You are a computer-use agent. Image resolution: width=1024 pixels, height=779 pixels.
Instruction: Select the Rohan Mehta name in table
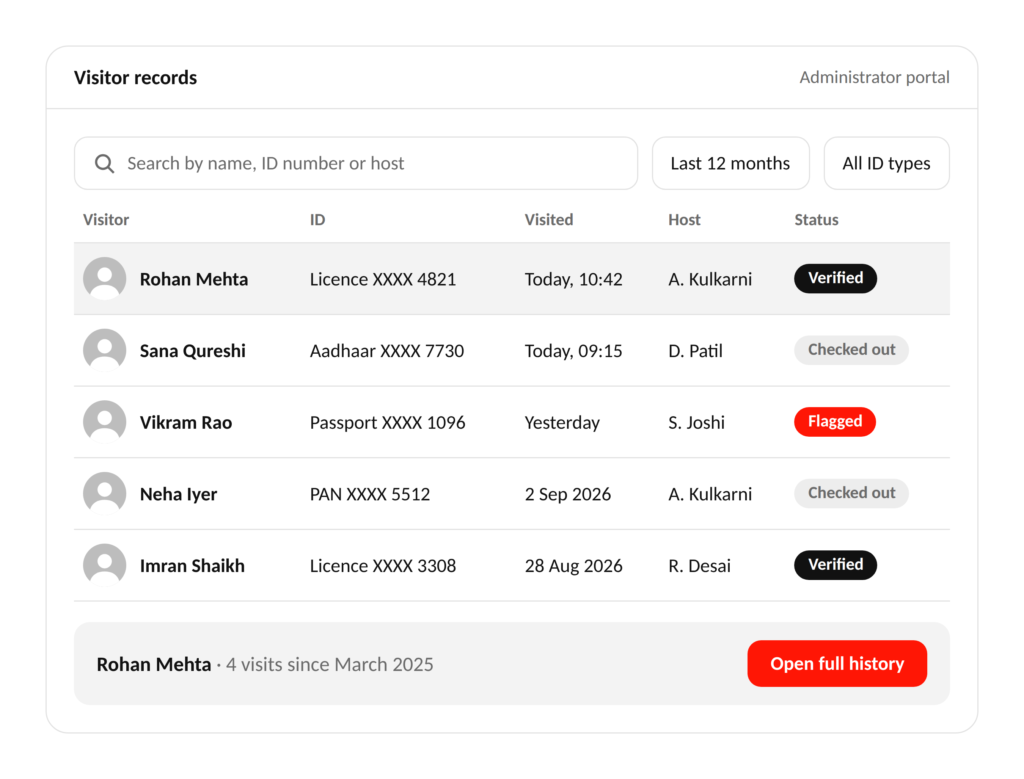[194, 279]
